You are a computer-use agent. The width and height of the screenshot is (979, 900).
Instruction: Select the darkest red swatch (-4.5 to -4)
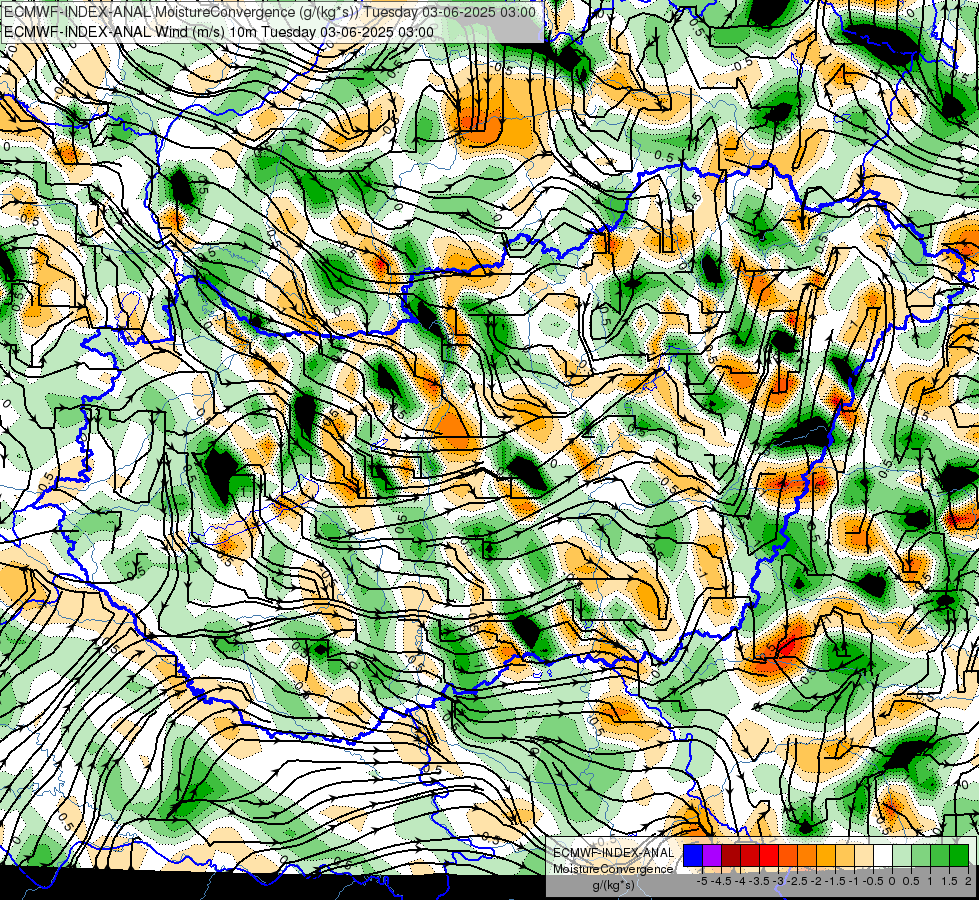[731, 856]
